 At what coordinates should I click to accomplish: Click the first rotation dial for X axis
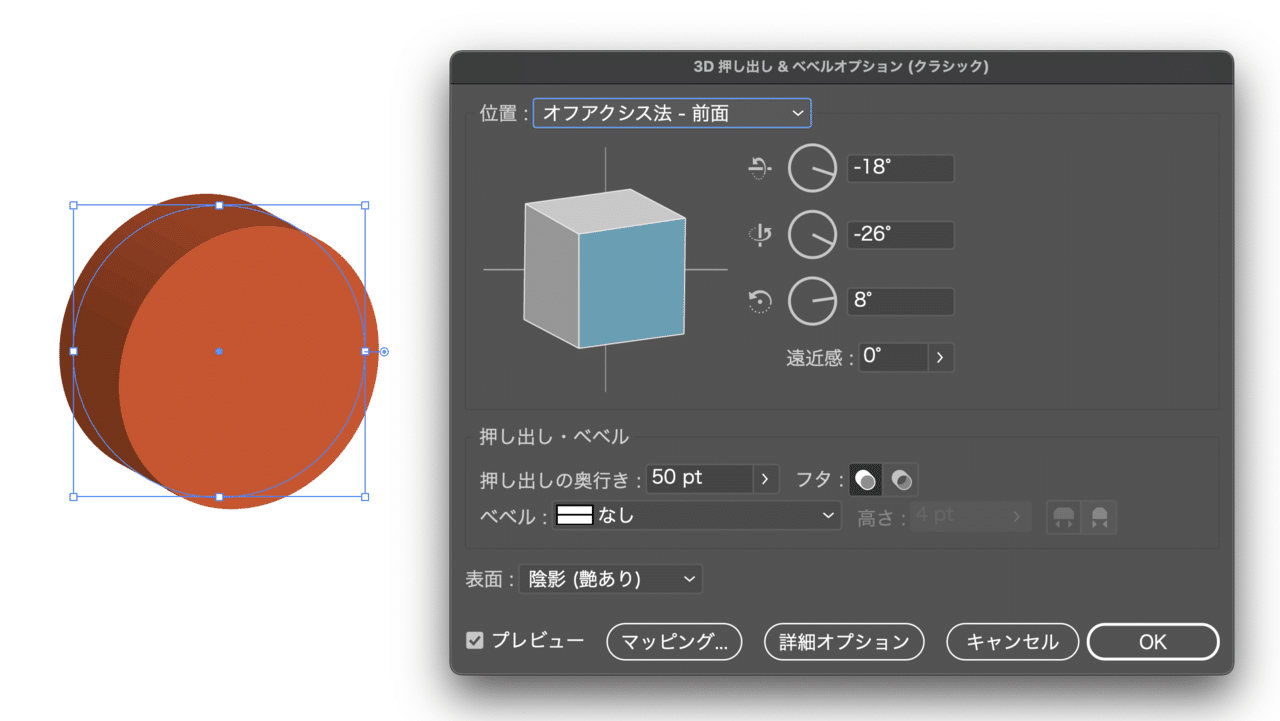click(x=812, y=168)
